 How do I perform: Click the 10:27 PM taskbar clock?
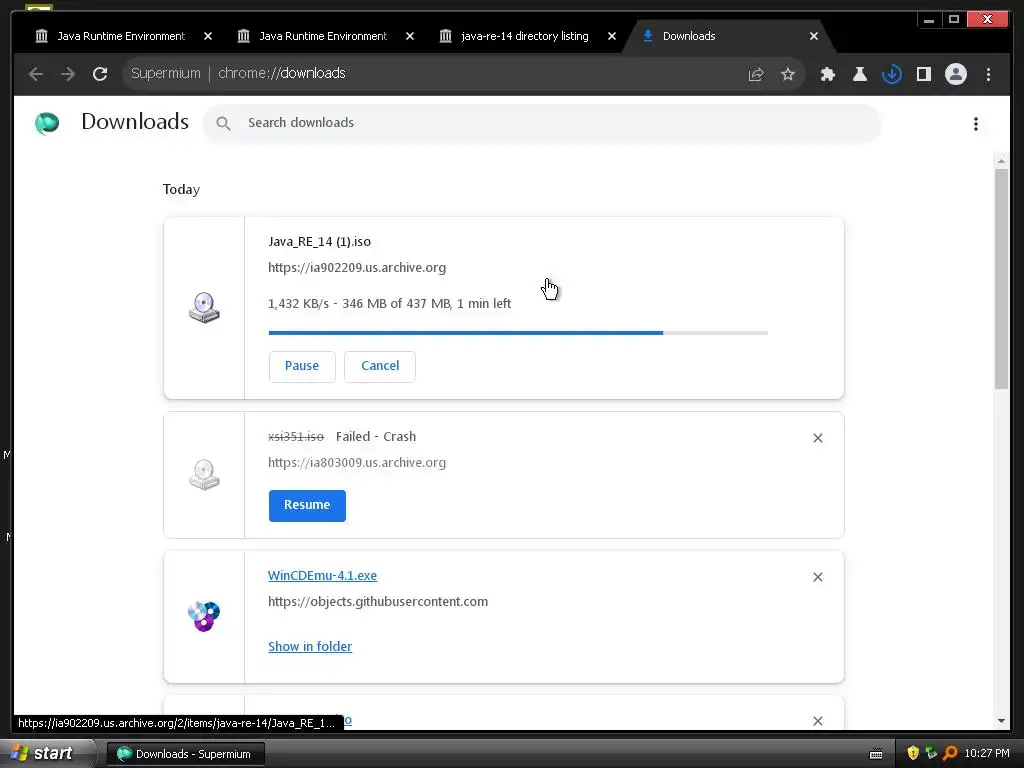pos(987,753)
